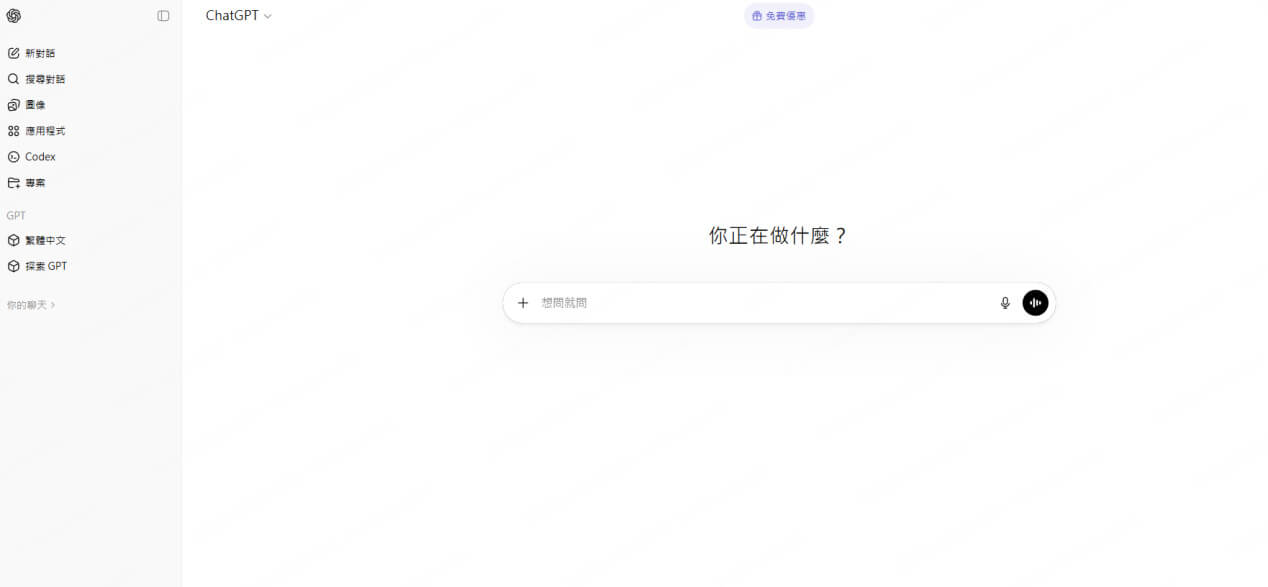Expand the 你的聊天 chat list
1268x587 pixels.
click(x=31, y=304)
